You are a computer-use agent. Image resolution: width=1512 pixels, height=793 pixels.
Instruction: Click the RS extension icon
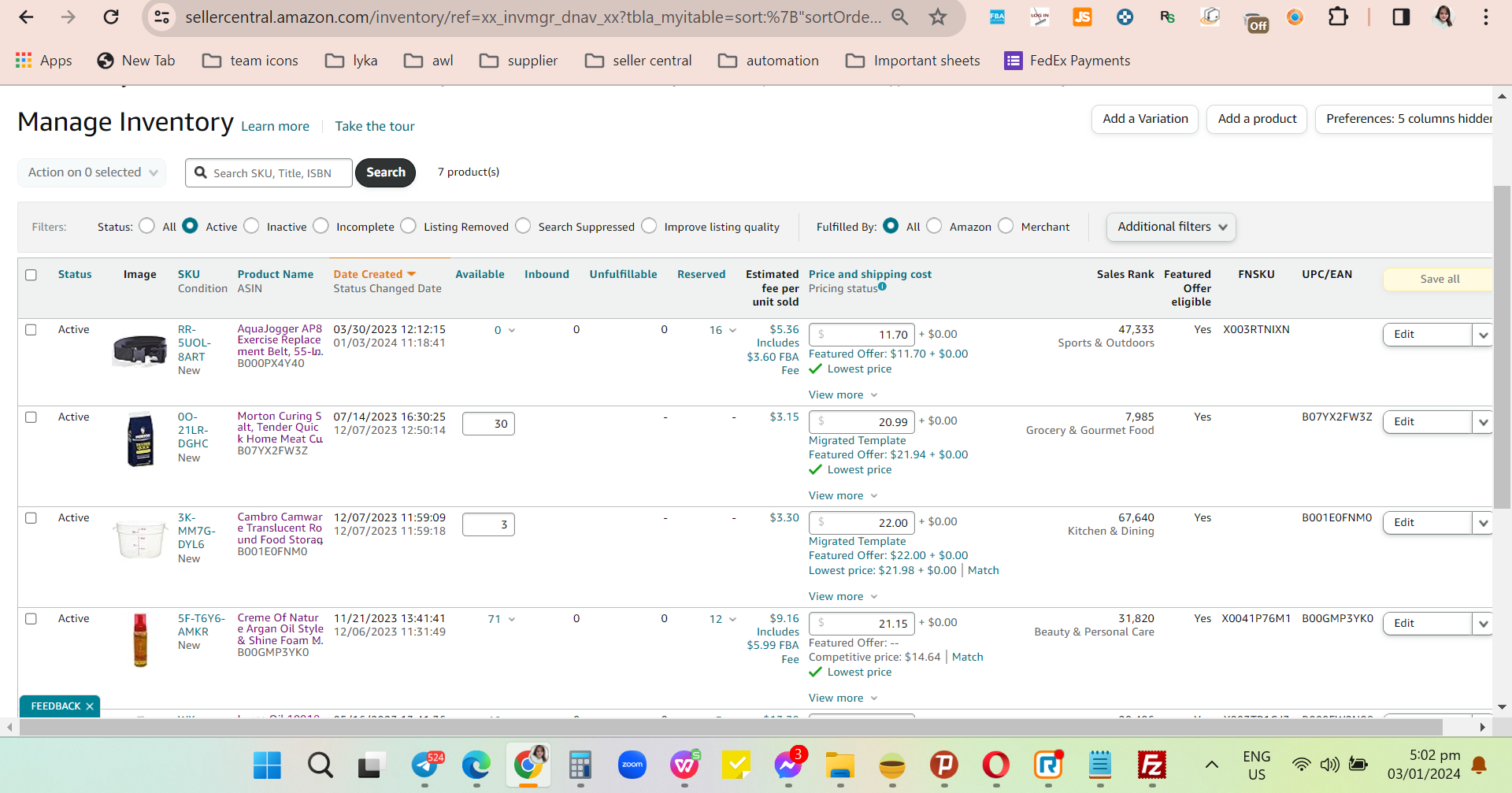point(1167,17)
